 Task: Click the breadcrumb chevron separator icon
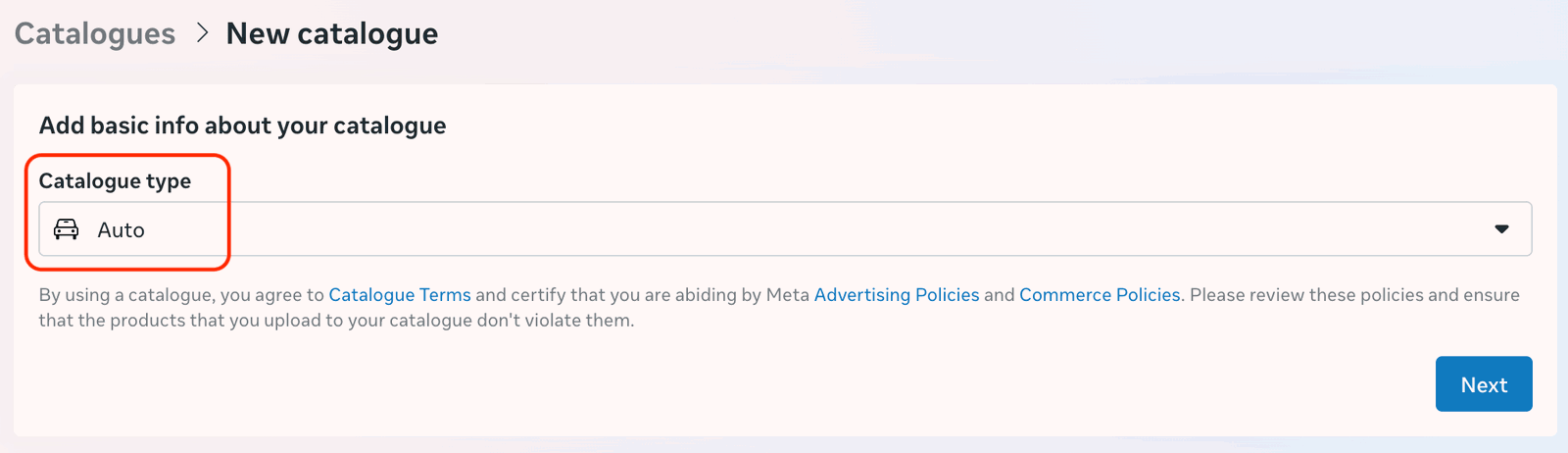click(x=202, y=32)
